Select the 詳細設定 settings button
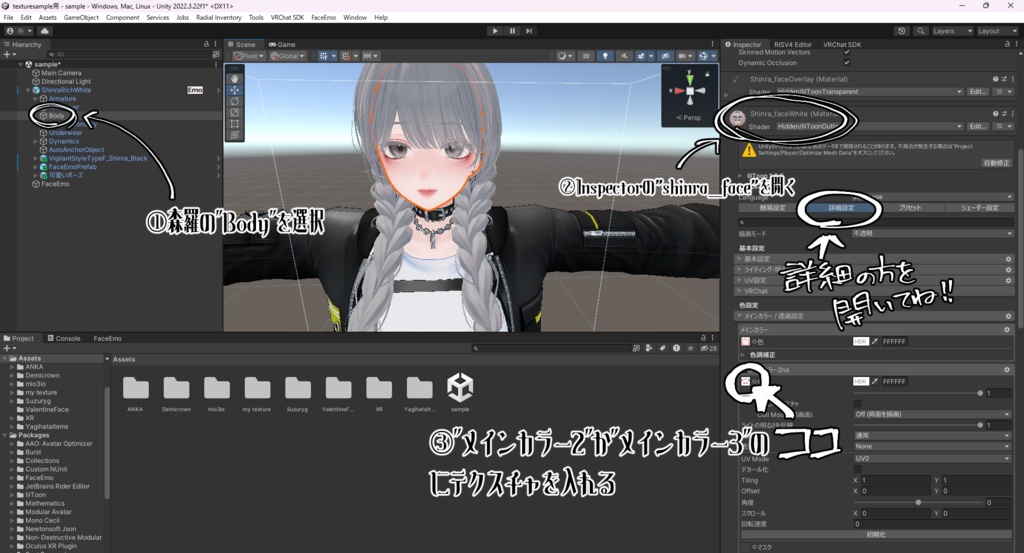This screenshot has height=553, width=1024. pyautogui.click(x=841, y=208)
